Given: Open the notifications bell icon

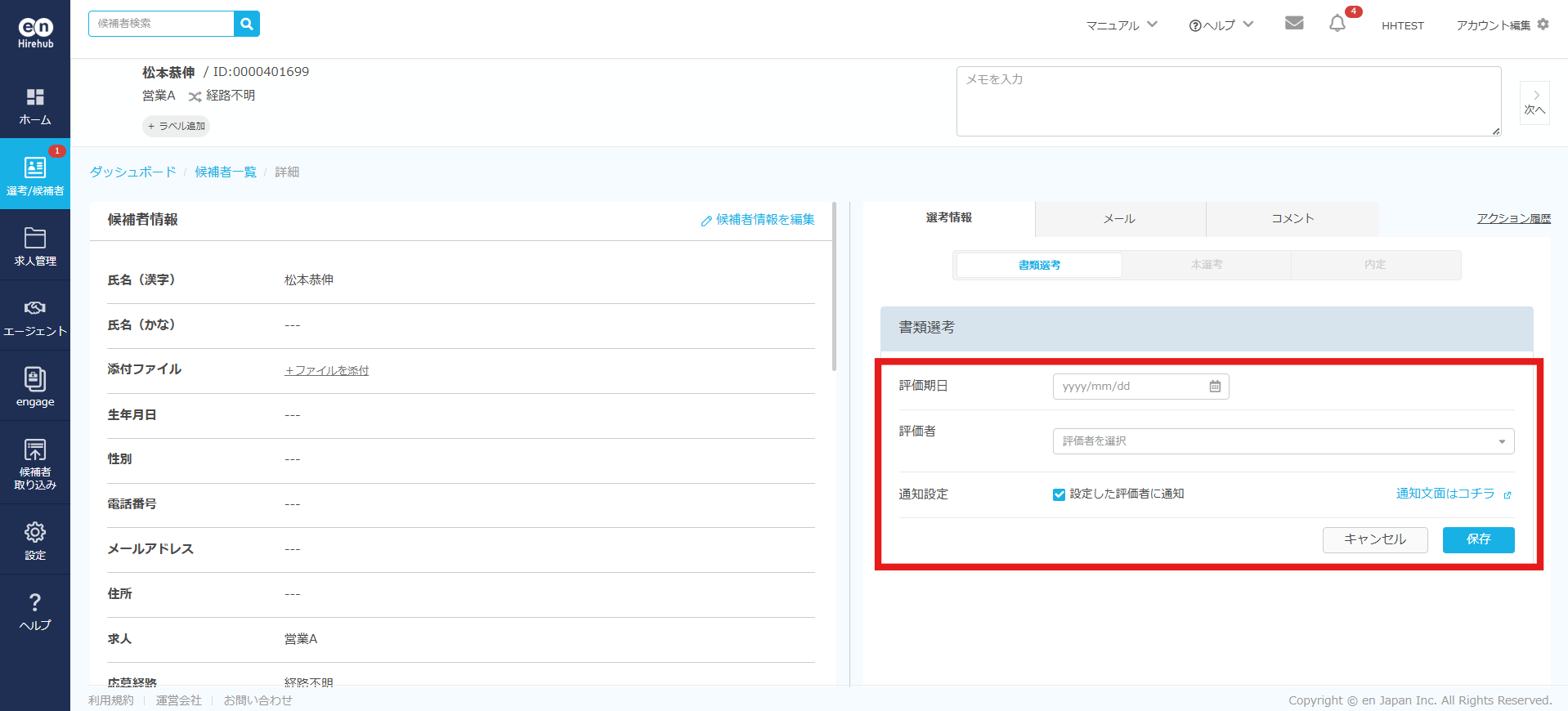Looking at the screenshot, I should click(1337, 24).
